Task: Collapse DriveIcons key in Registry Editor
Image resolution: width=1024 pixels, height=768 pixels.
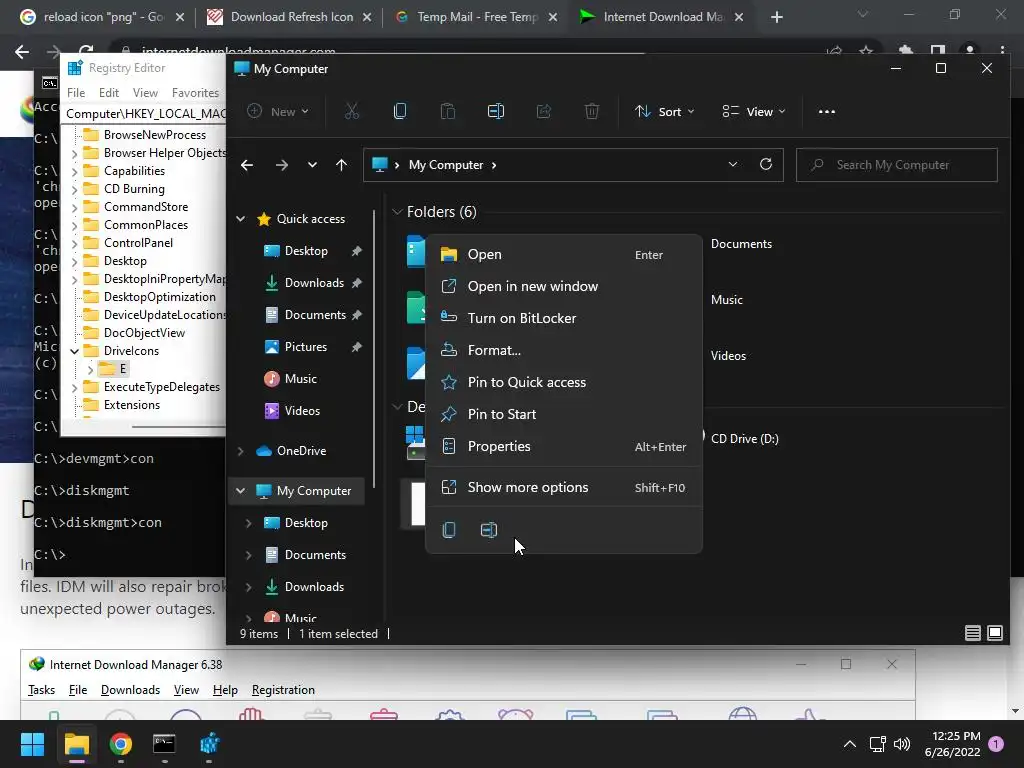Action: (74, 351)
